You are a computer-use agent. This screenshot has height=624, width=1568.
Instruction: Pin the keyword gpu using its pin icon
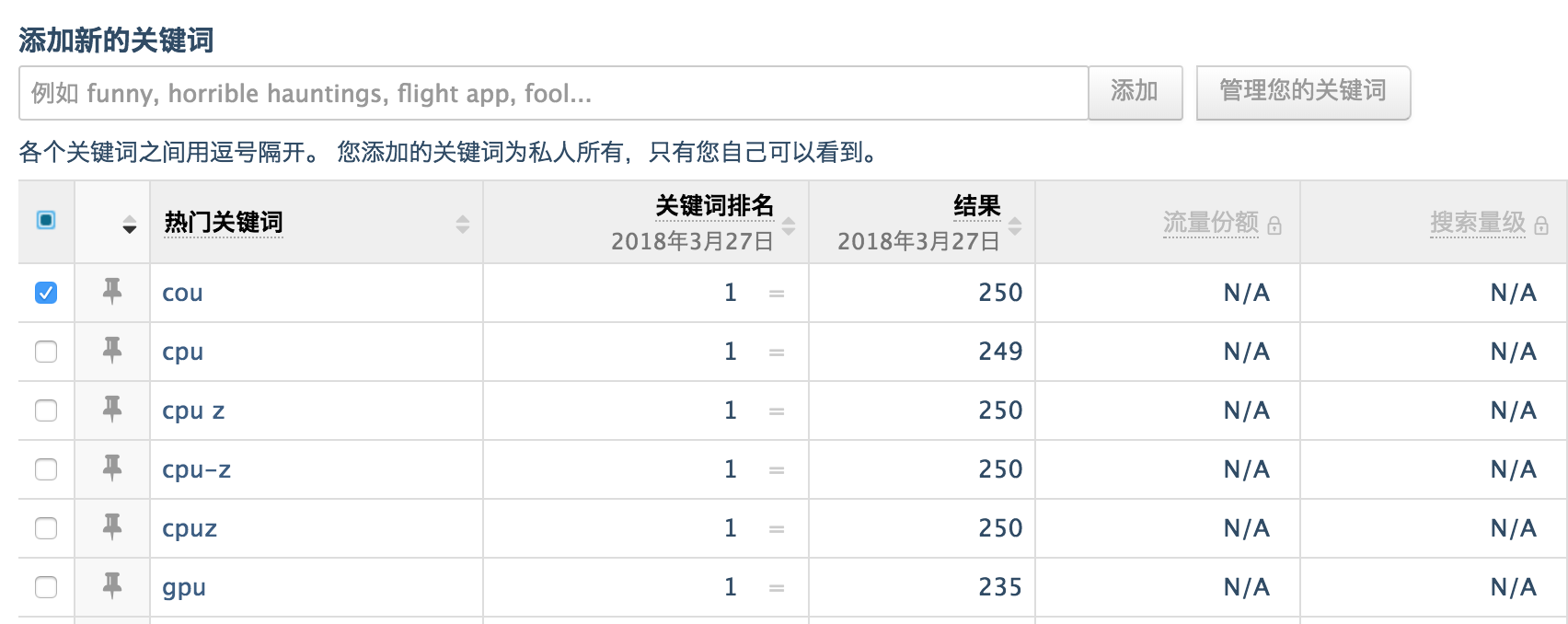tap(111, 586)
